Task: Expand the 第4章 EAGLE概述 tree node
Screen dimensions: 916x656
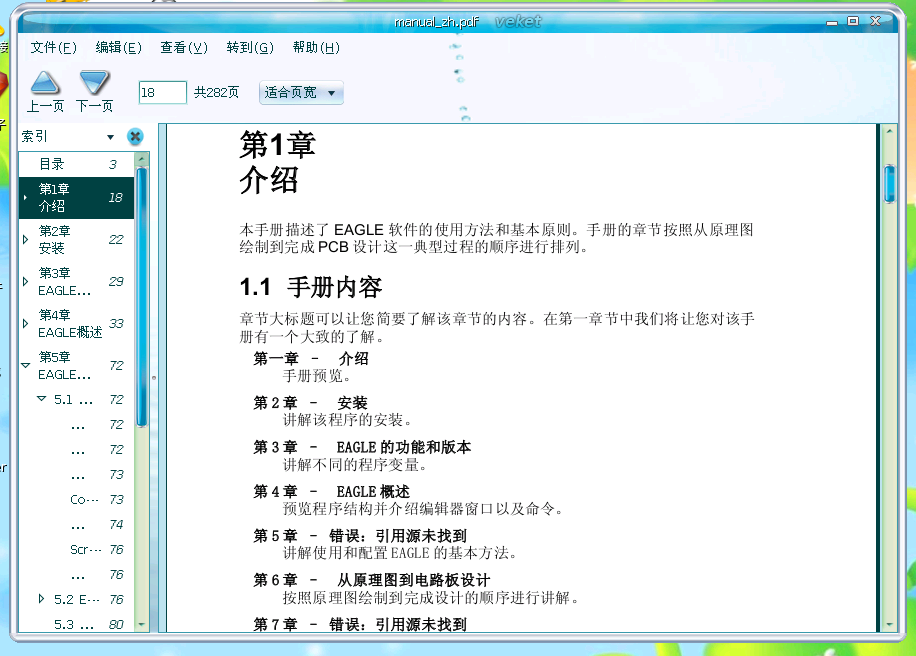Action: point(25,324)
